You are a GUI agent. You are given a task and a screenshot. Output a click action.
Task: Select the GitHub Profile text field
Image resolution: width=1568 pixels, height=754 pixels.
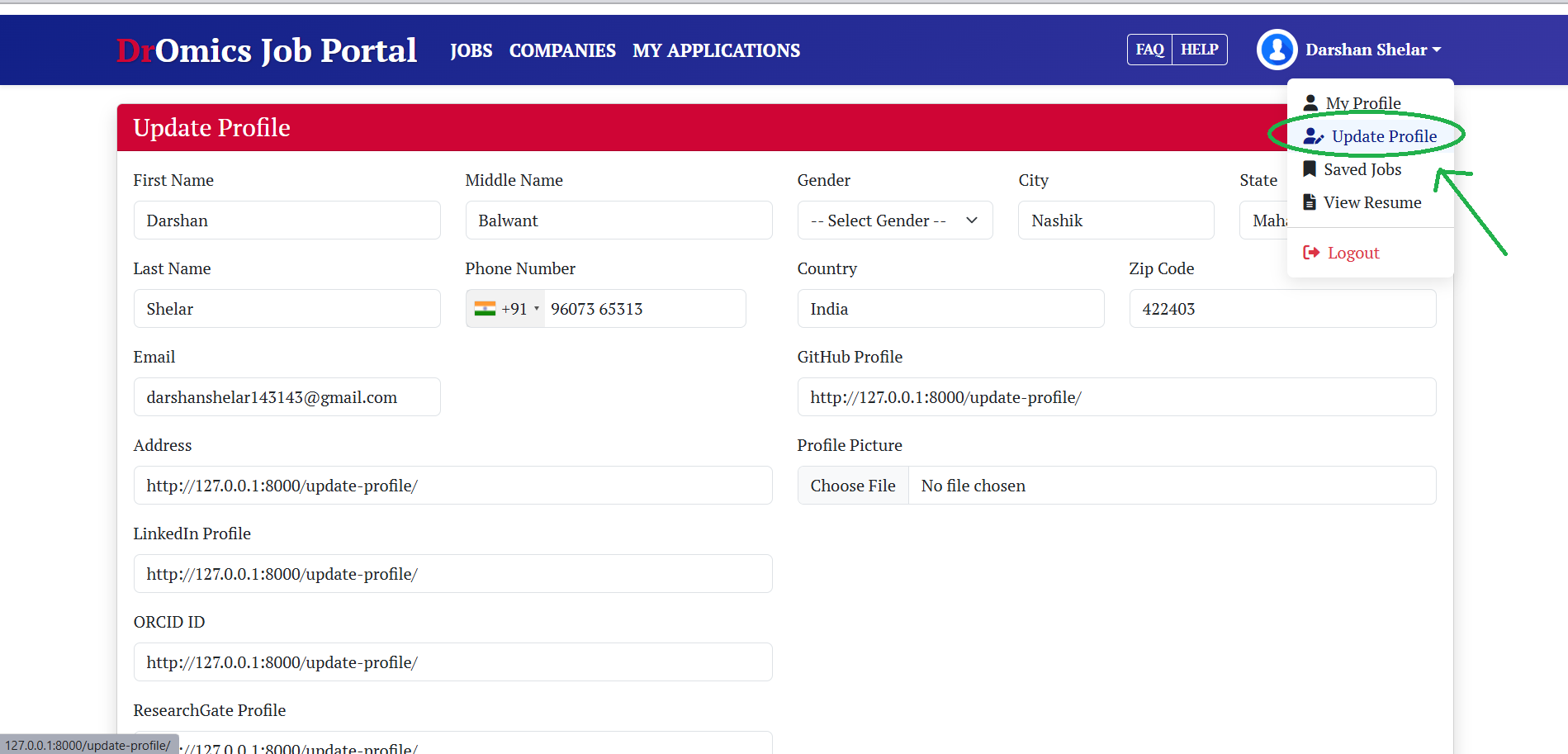(x=1116, y=397)
